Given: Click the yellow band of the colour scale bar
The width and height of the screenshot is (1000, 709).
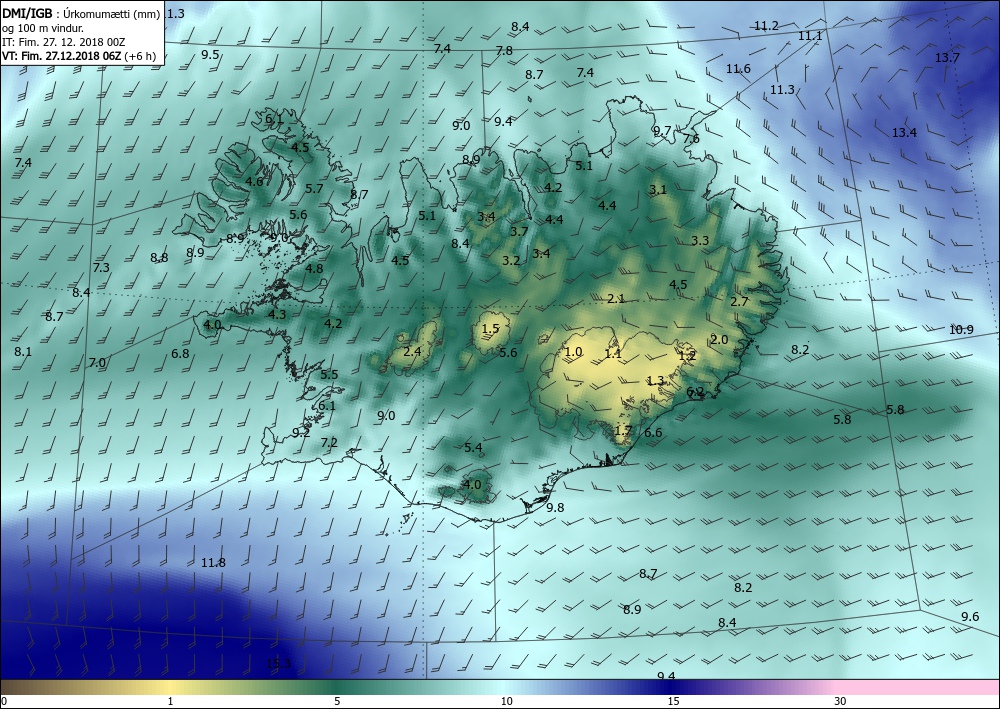Looking at the screenshot, I should point(170,687).
